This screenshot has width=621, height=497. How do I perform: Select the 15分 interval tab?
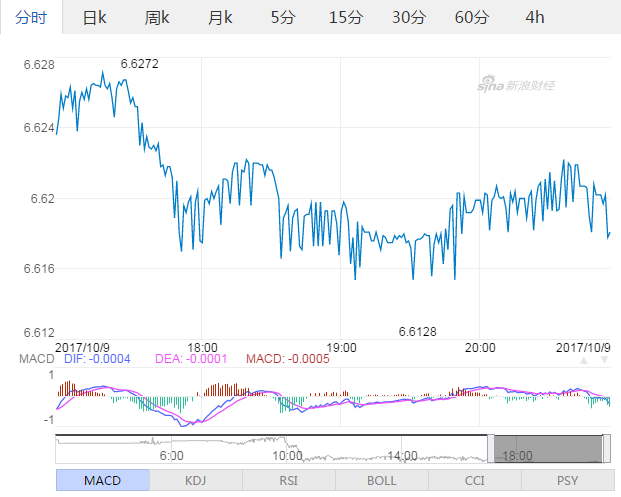click(346, 17)
